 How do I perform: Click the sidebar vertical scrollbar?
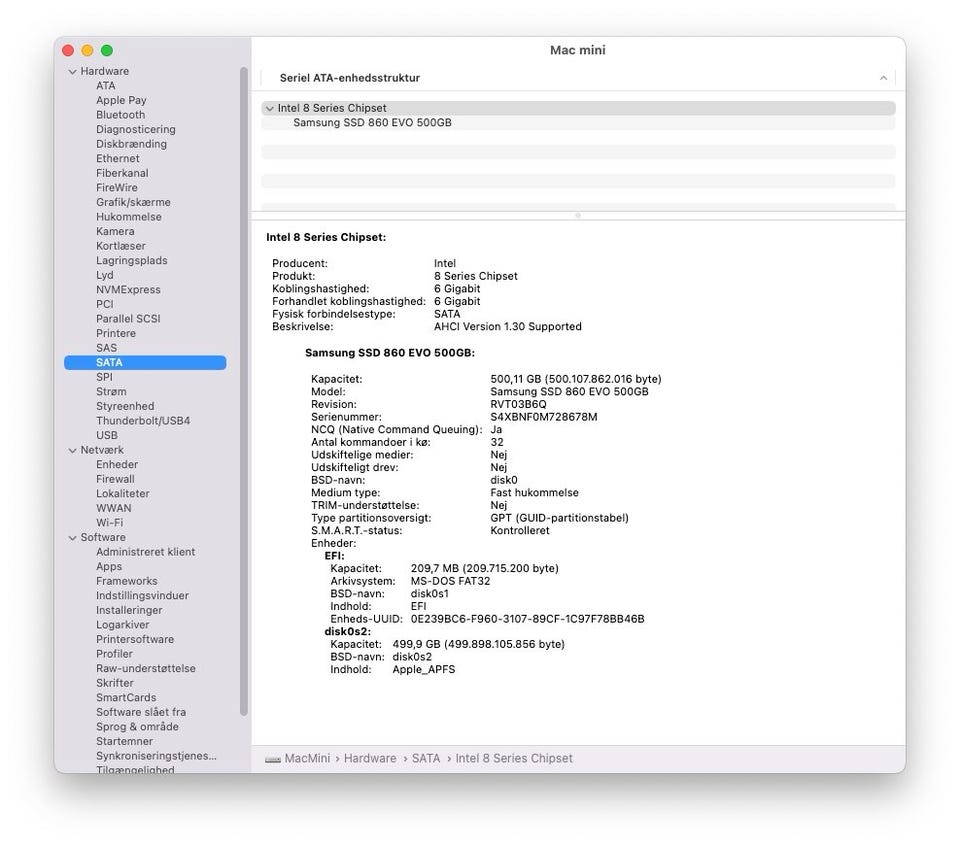[244, 392]
